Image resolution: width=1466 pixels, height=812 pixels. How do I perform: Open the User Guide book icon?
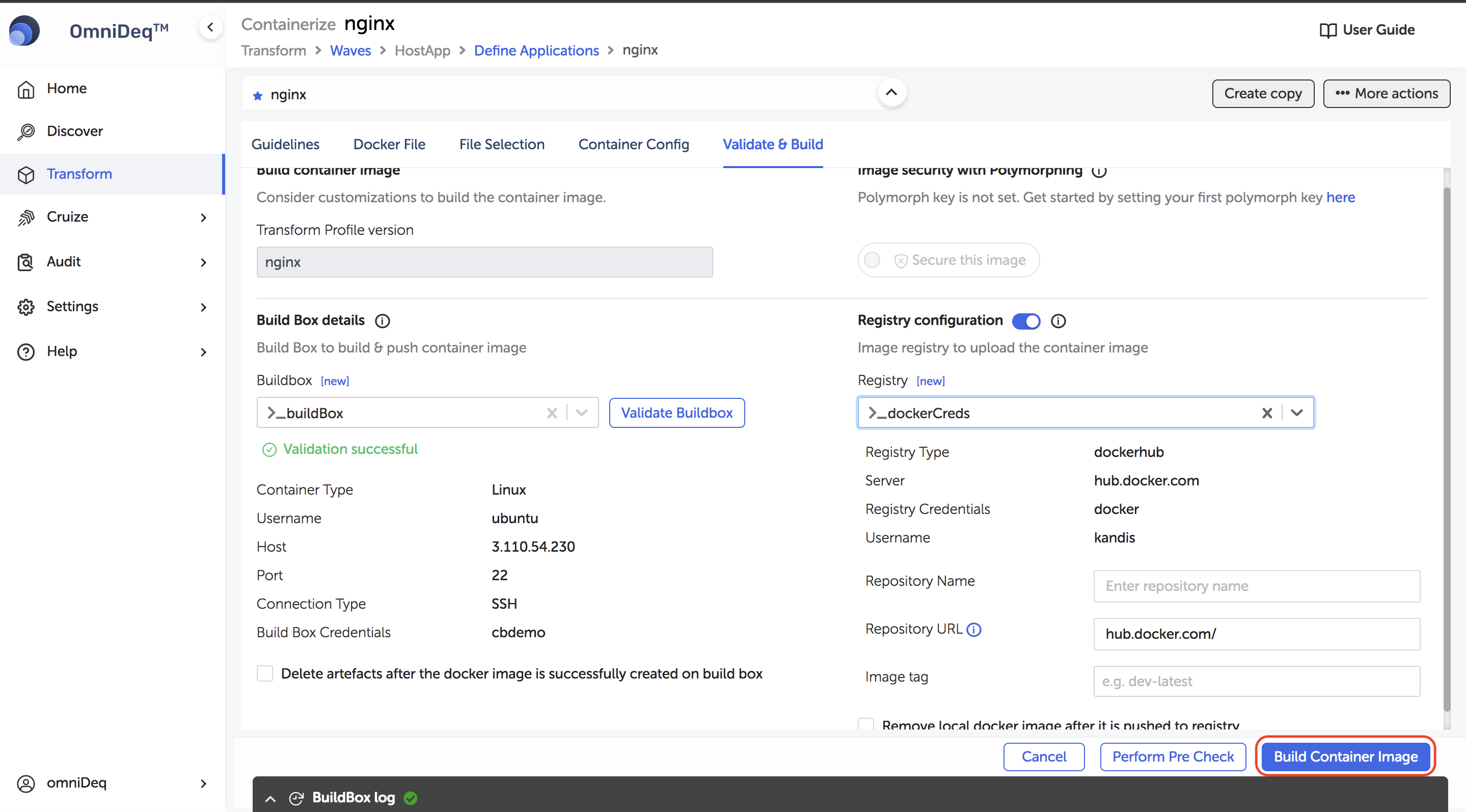(1328, 30)
